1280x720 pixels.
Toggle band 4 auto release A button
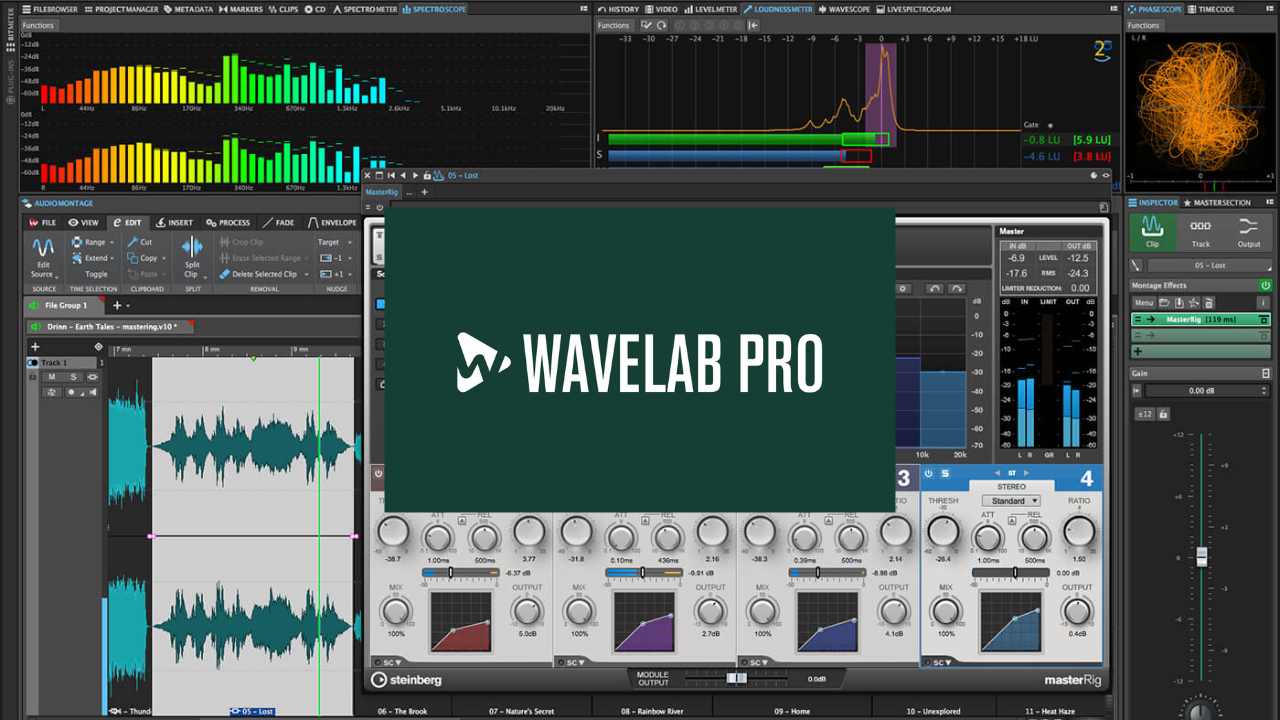1011,520
